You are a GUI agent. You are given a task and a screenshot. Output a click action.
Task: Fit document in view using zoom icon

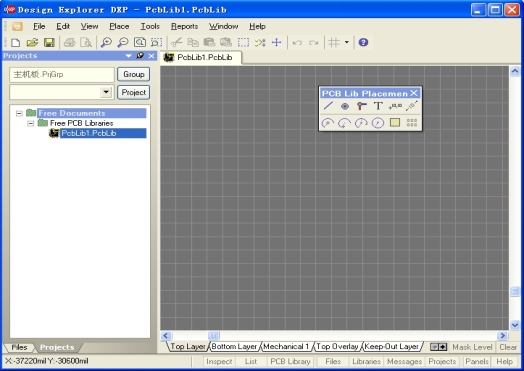[x=140, y=42]
